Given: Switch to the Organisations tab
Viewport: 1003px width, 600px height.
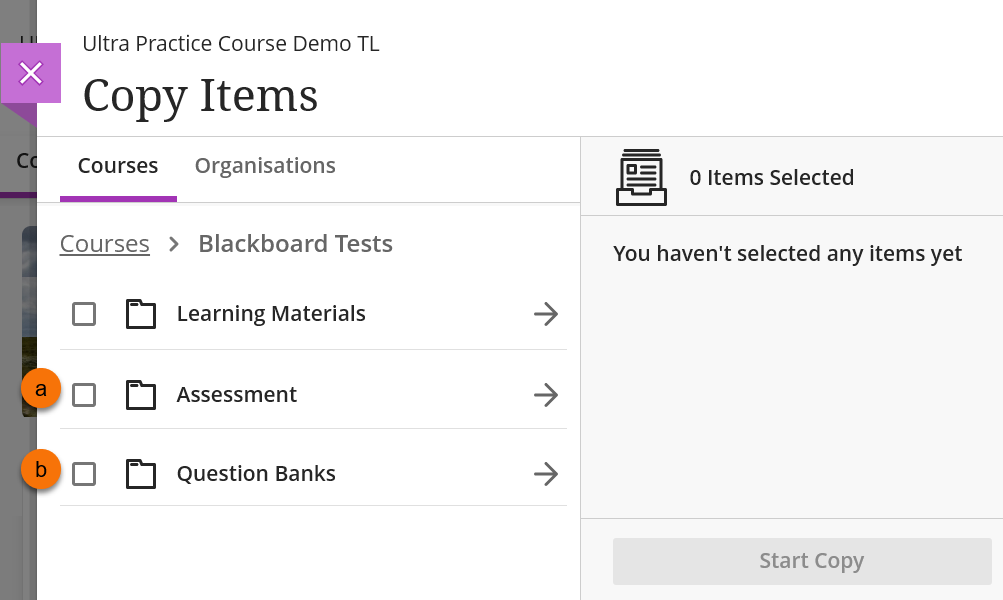Looking at the screenshot, I should [265, 166].
